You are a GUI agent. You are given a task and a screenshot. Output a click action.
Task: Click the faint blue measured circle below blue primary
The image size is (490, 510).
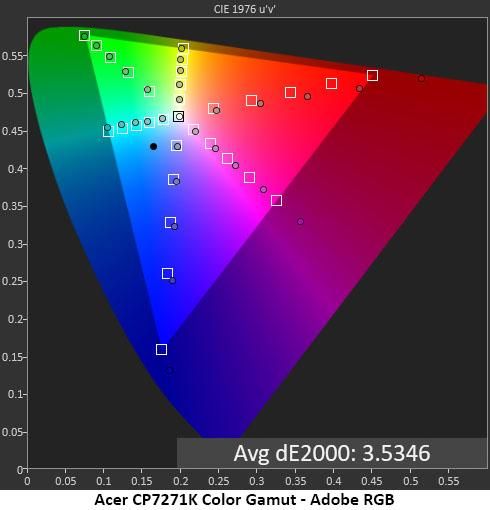pos(170,370)
